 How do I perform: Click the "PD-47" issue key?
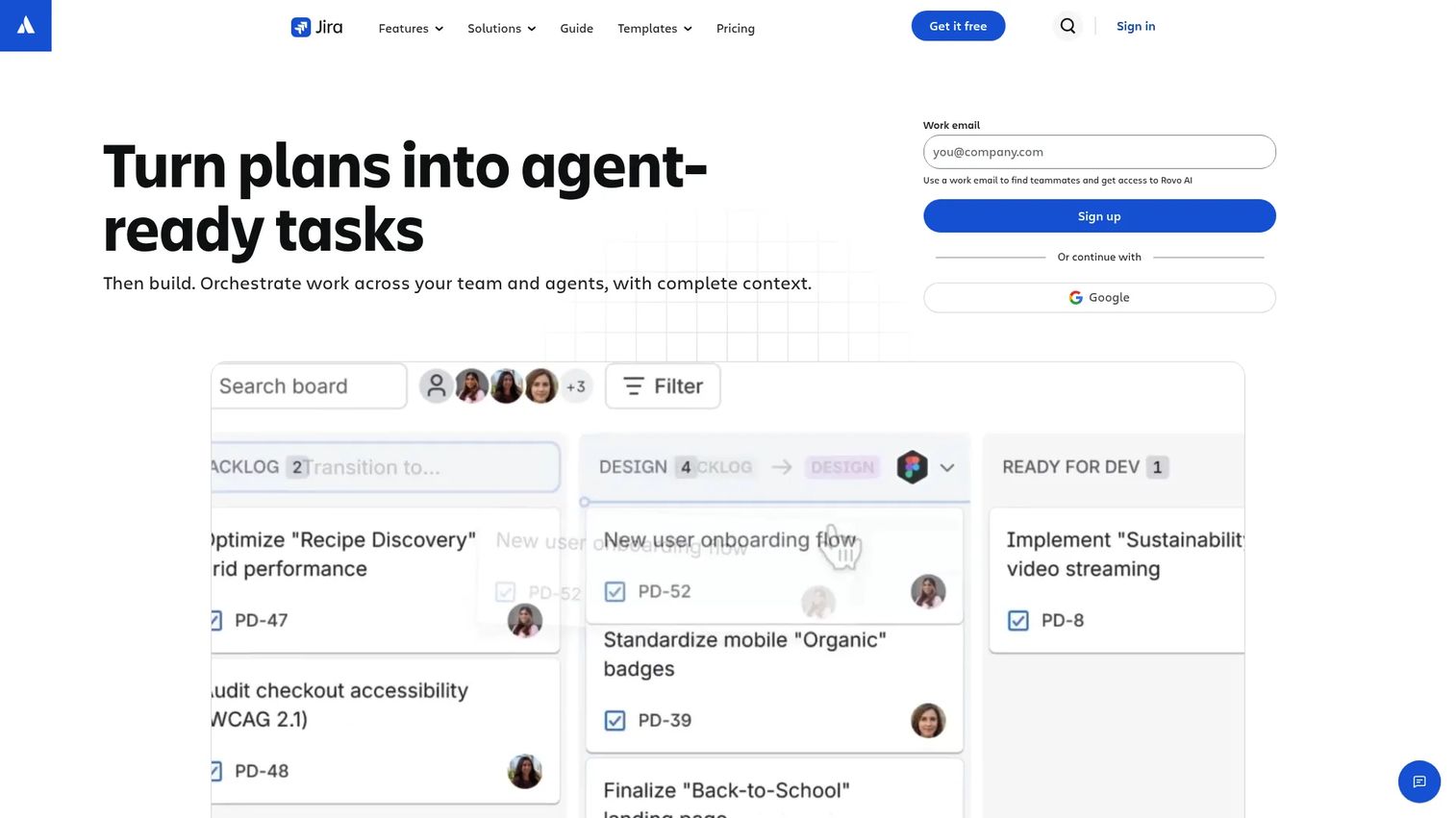coord(261,620)
